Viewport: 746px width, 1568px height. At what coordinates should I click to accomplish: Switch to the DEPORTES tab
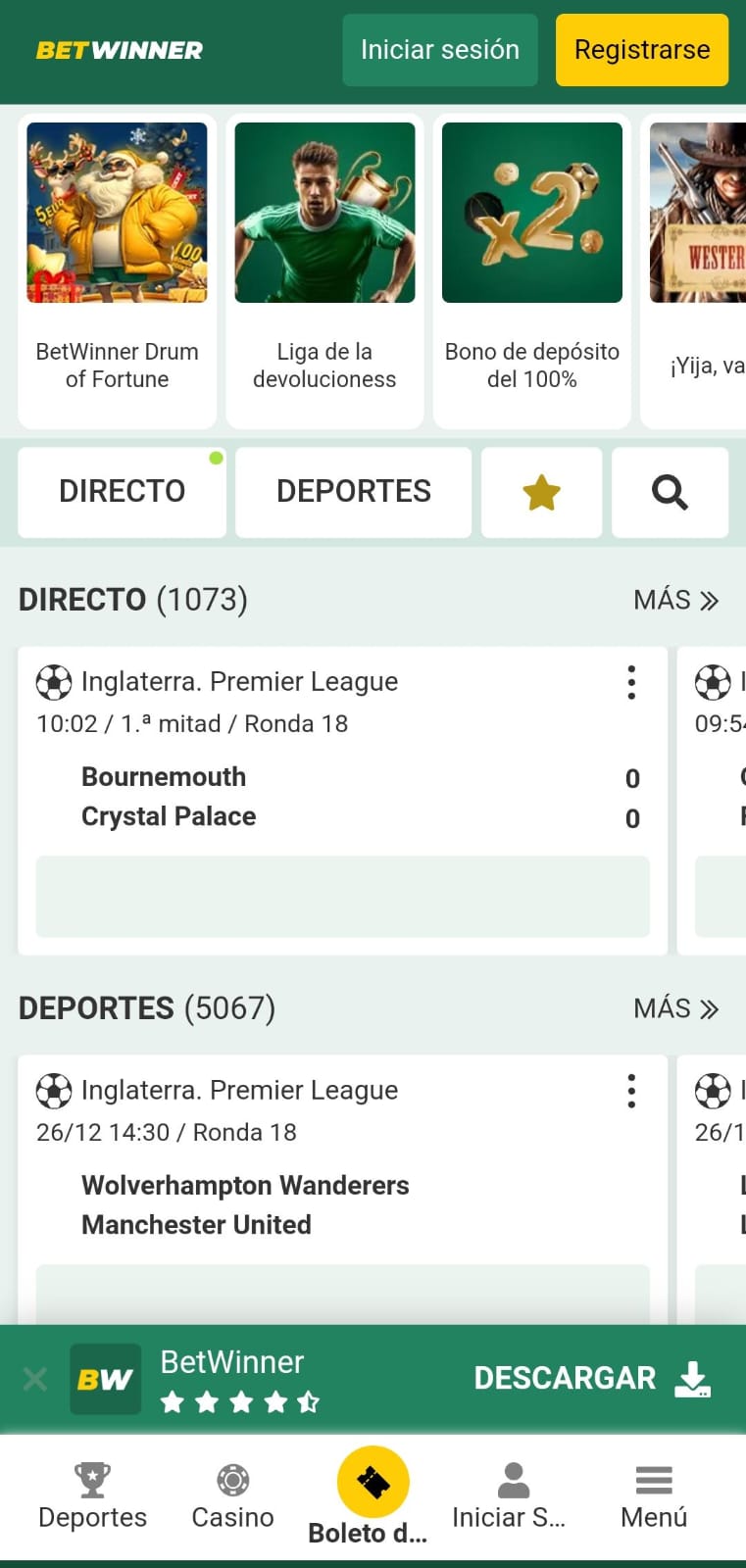pyautogui.click(x=353, y=492)
